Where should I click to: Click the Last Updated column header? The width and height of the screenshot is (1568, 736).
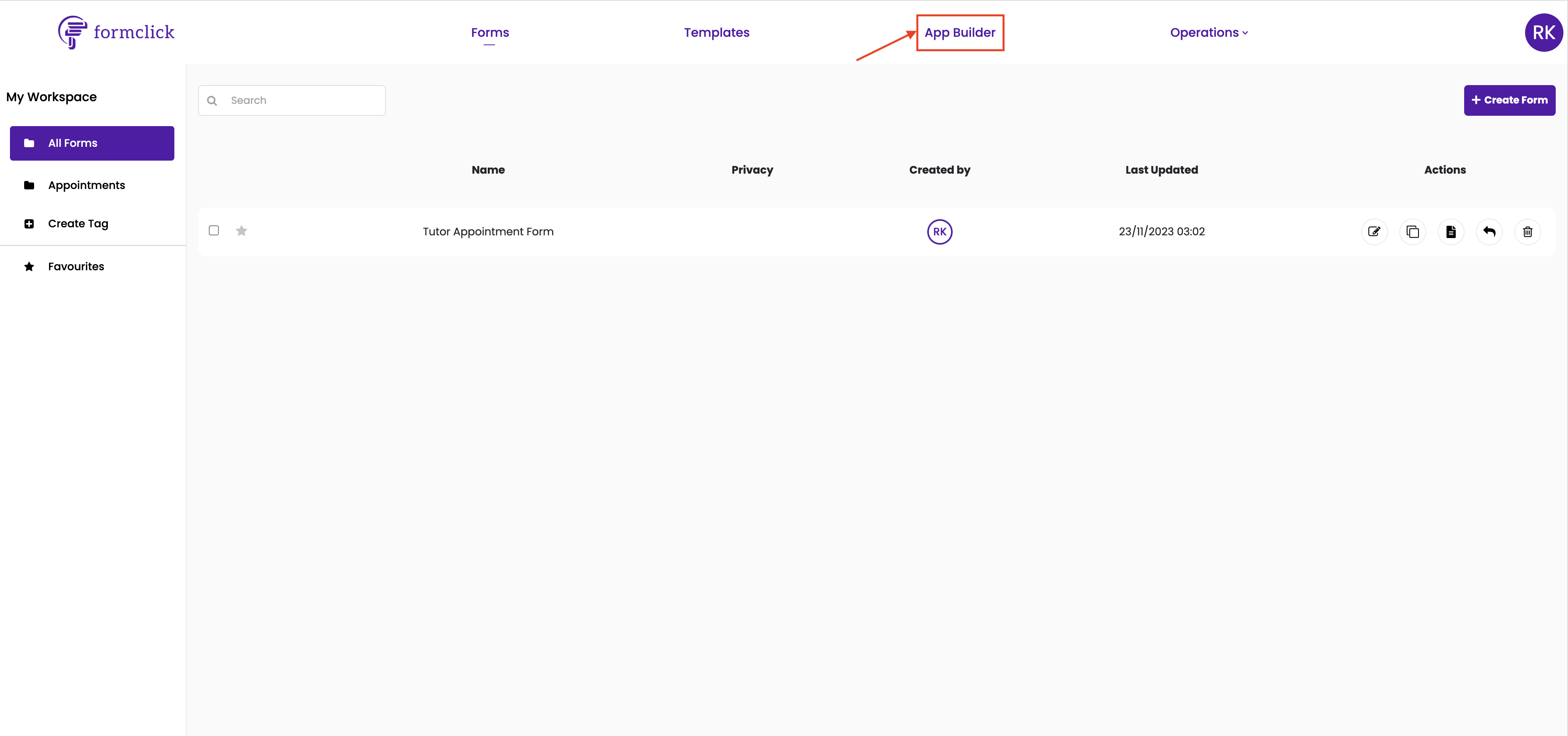1161,170
